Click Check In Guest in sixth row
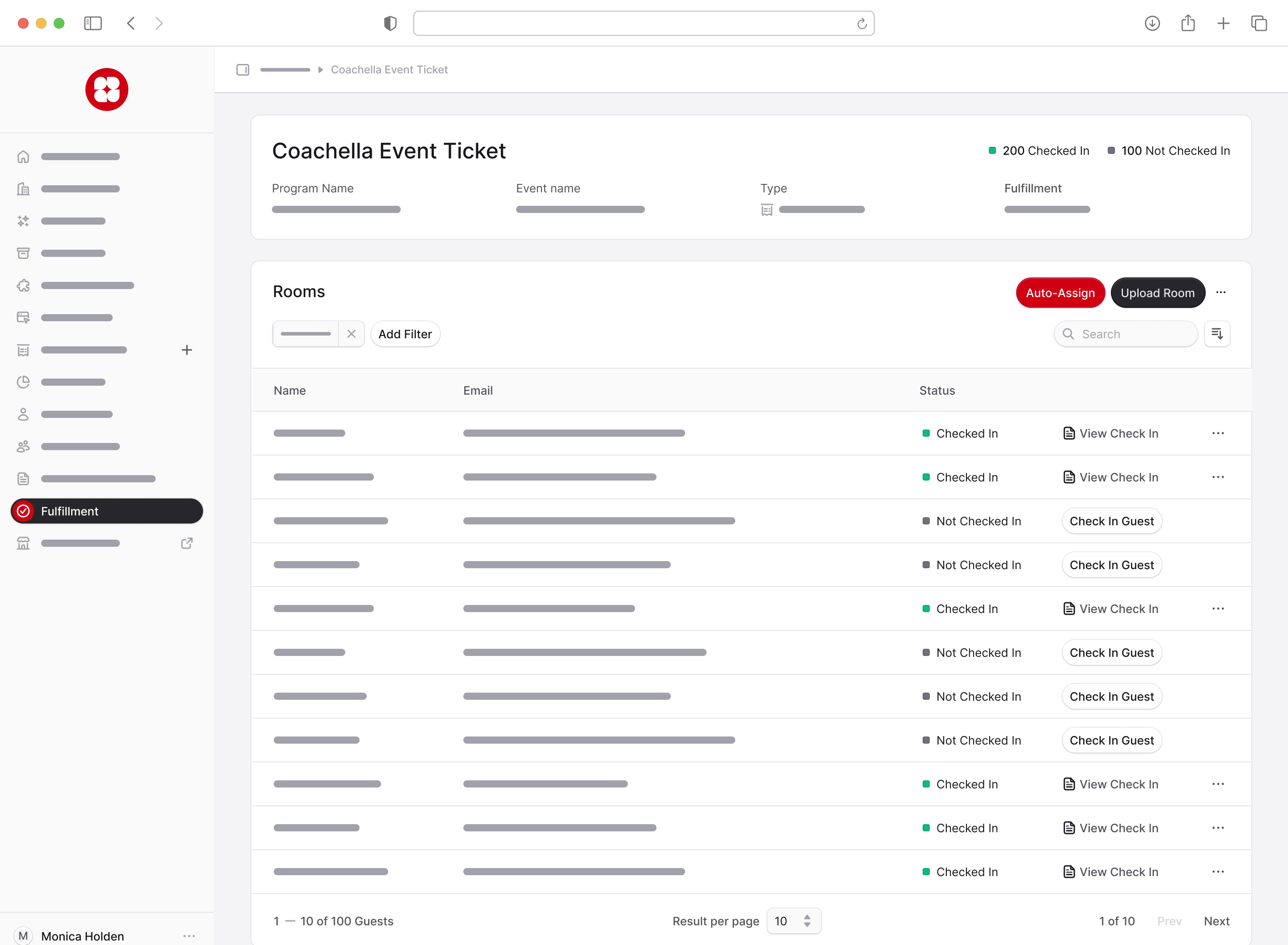Screen dimensions: 1288x945 tap(1112, 653)
